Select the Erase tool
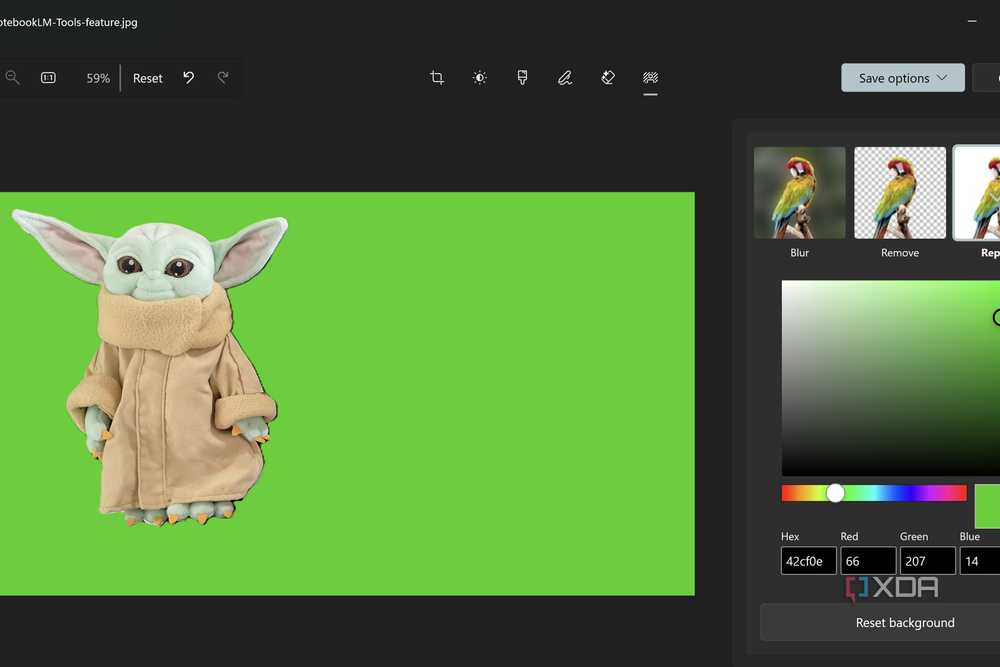Viewport: 1000px width, 667px height. 608,78
